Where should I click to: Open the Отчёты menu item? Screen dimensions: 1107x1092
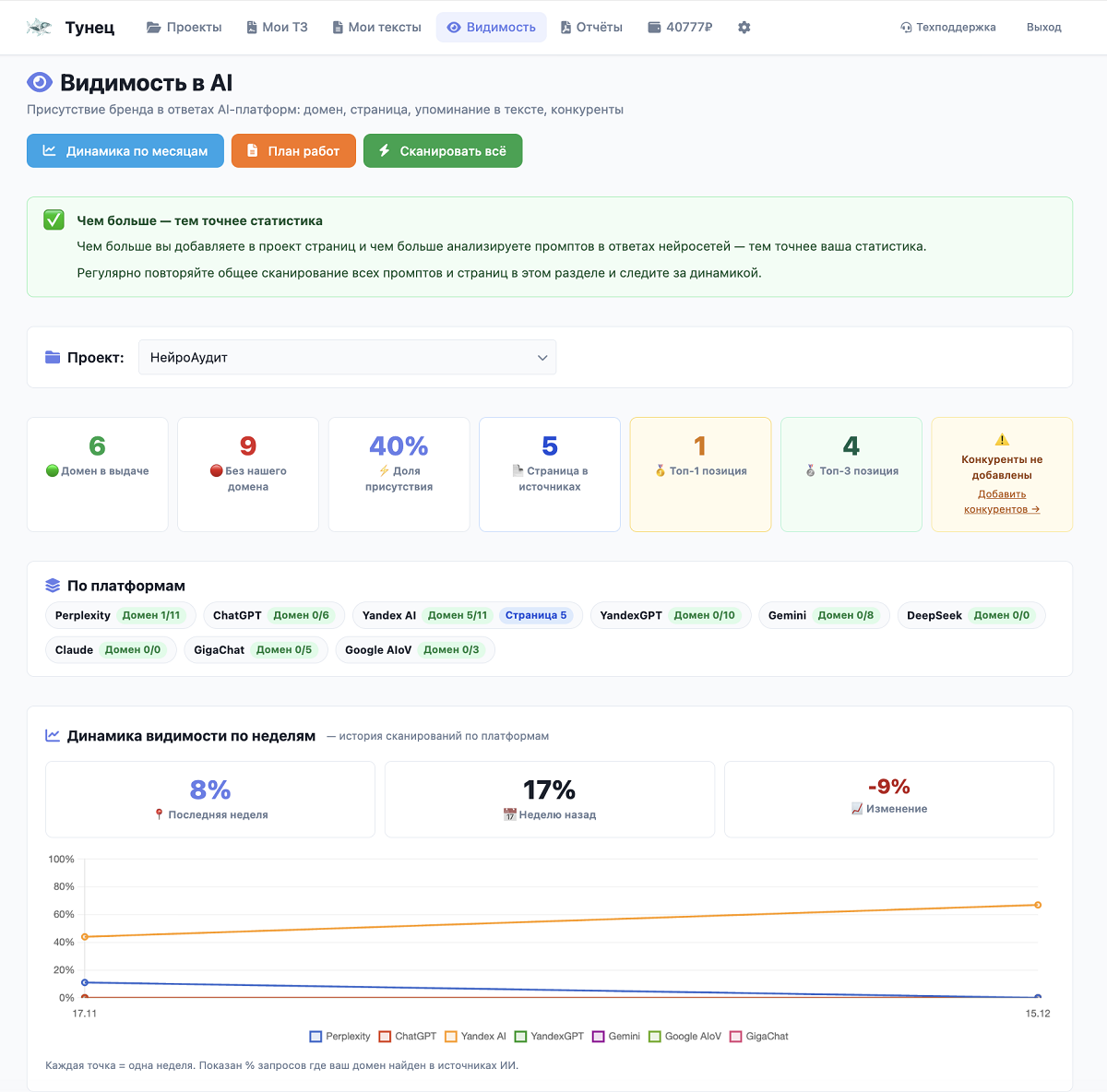(591, 28)
